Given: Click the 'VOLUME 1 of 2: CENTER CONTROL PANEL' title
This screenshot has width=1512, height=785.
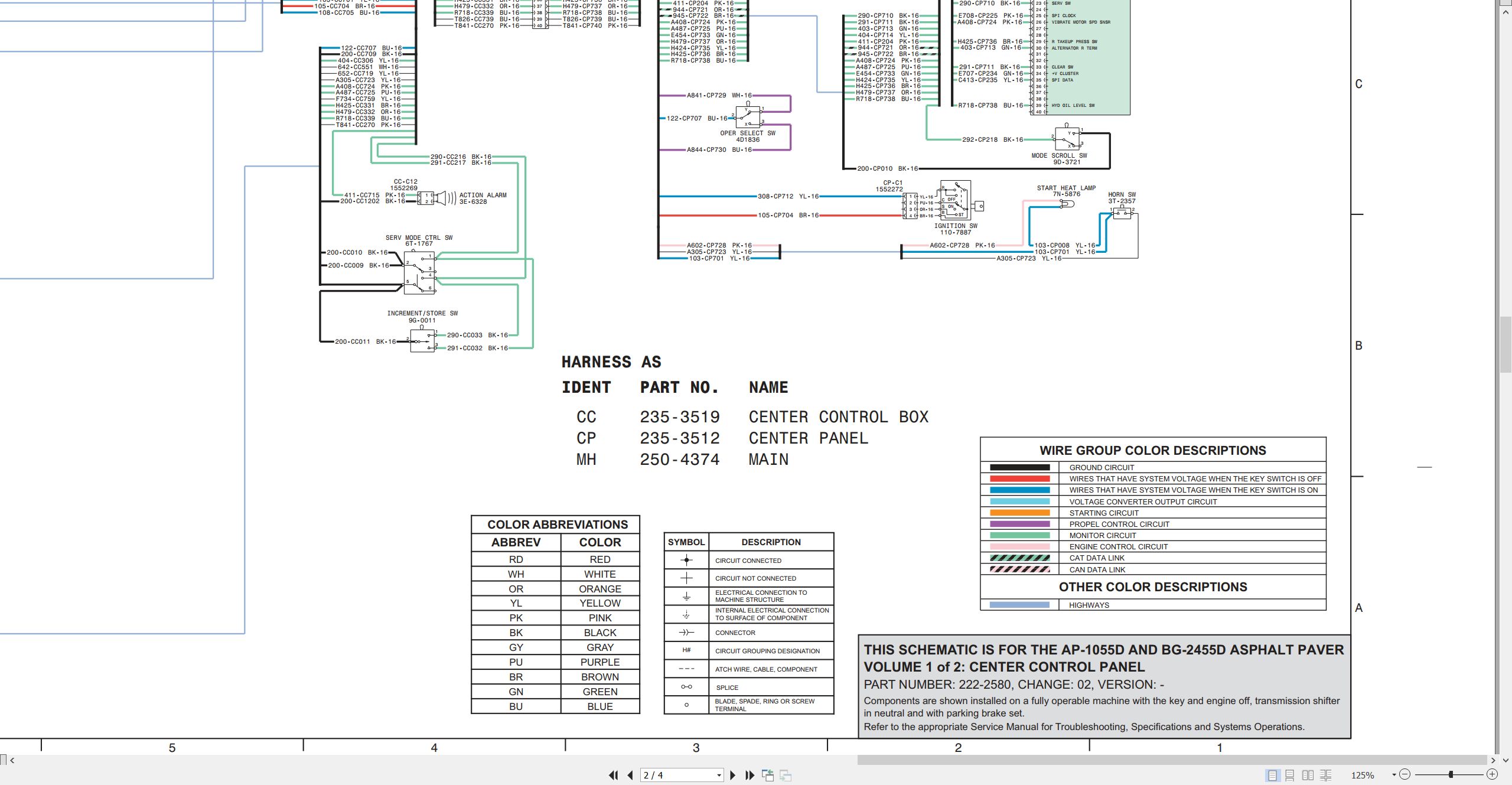Looking at the screenshot, I should 1004,667.
